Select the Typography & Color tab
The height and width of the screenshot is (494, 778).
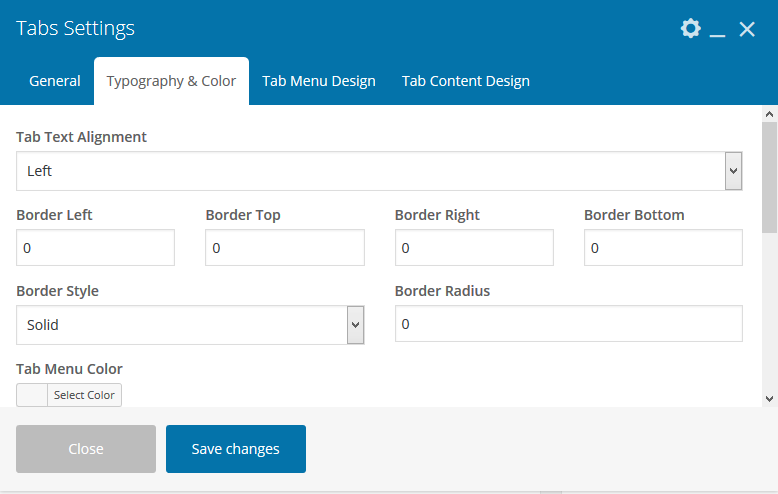tap(171, 81)
